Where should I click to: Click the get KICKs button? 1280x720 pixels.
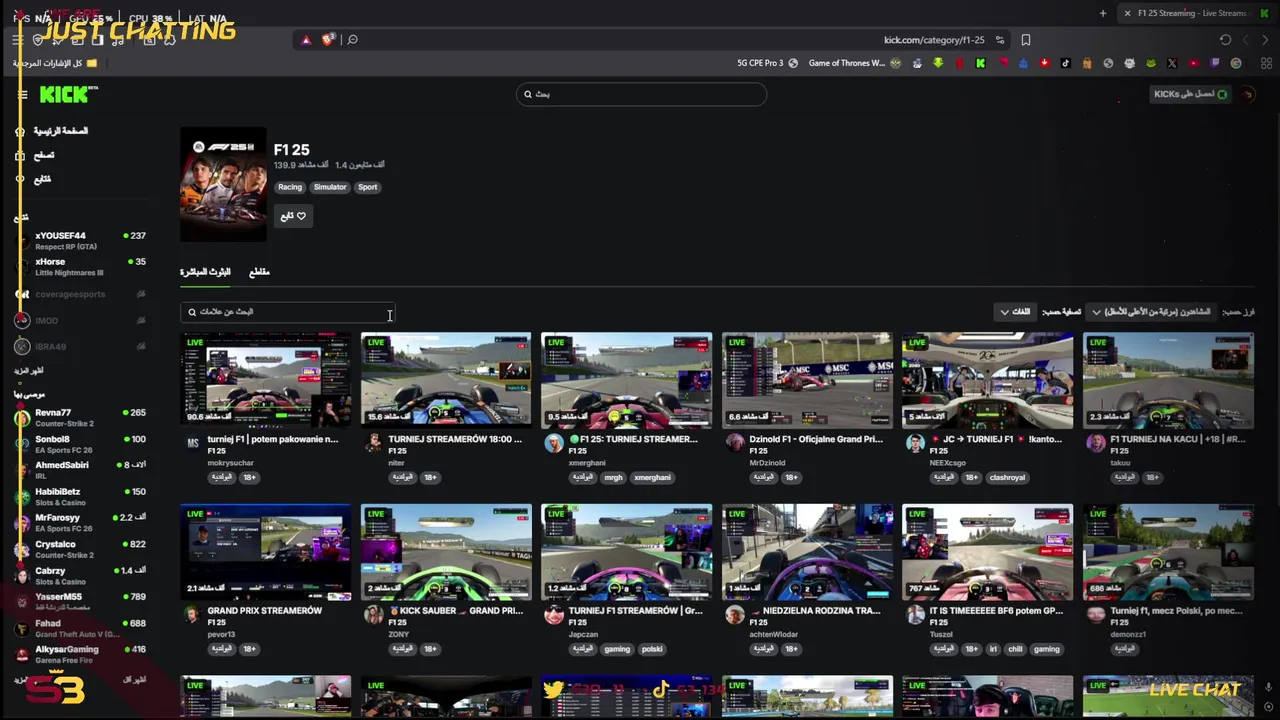tap(1190, 94)
